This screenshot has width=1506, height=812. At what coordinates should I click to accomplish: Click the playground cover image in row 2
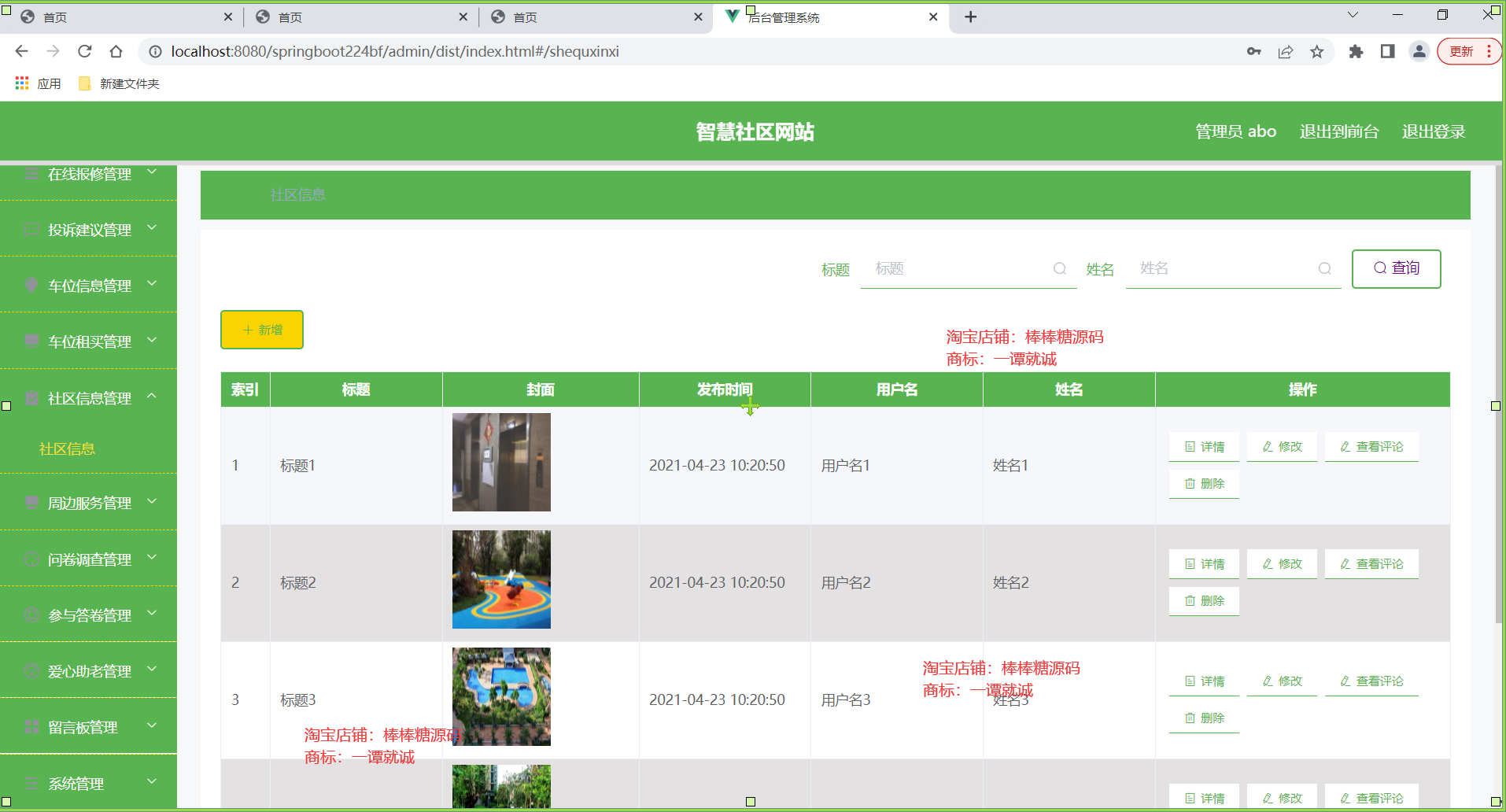pos(501,579)
